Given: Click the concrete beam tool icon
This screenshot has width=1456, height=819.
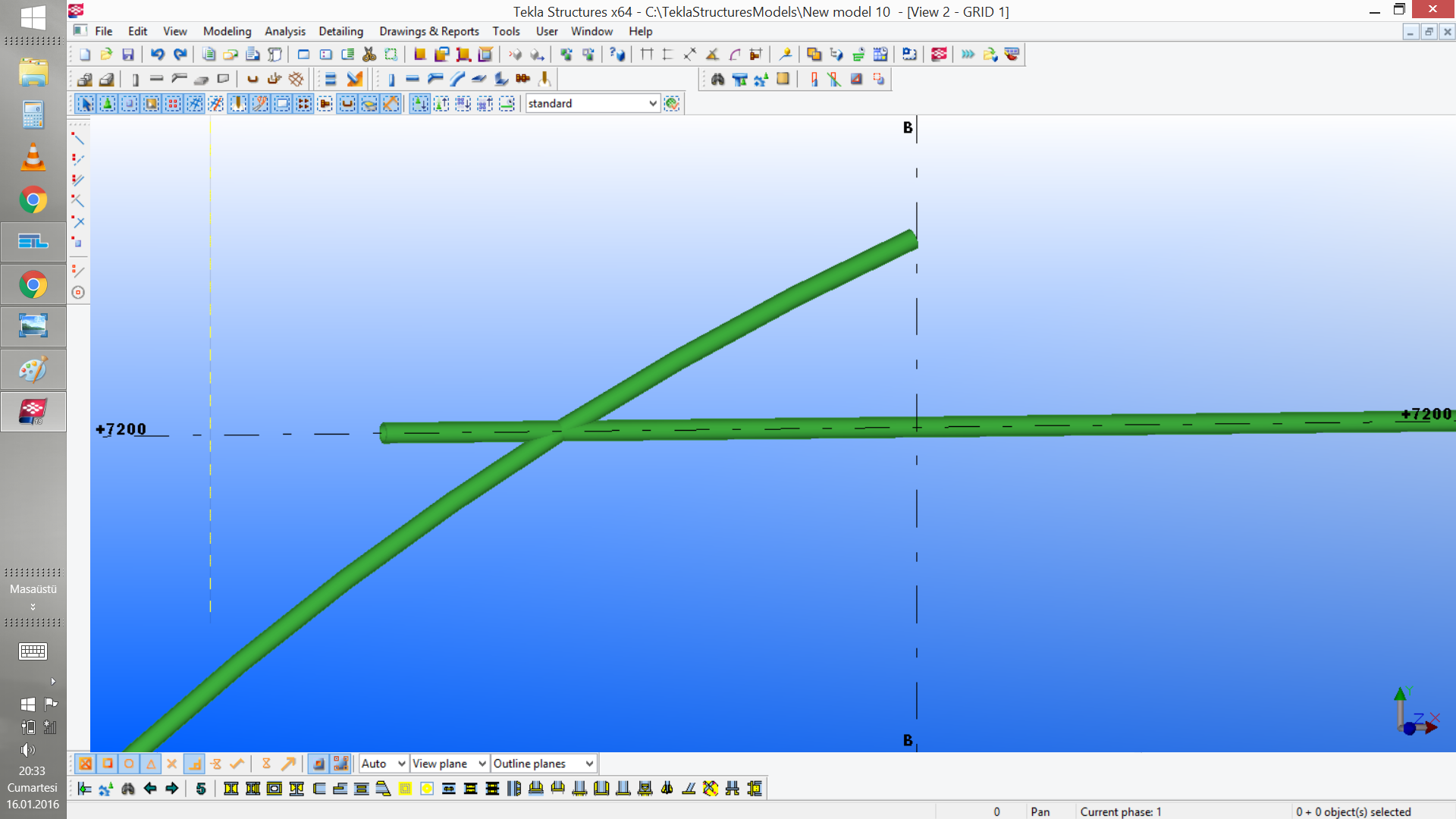Looking at the screenshot, I should [157, 79].
